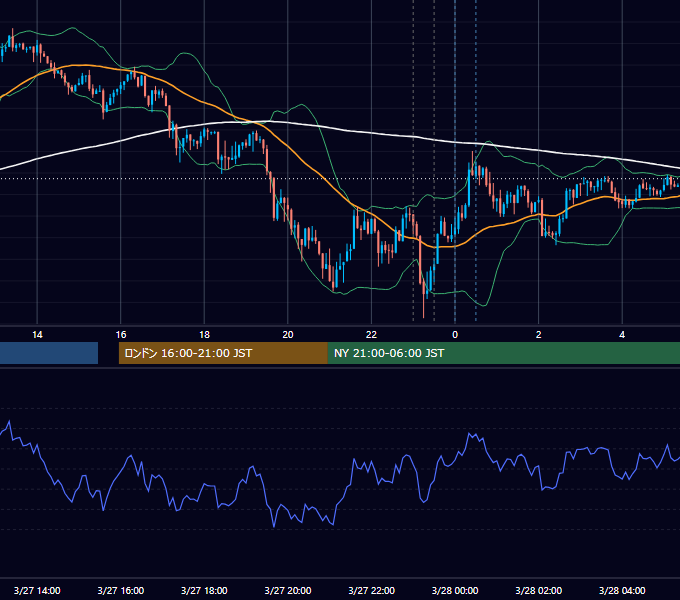Click the NY 21:00-06:00 JST session bar
Viewport: 680px width, 600px height.
click(x=503, y=353)
